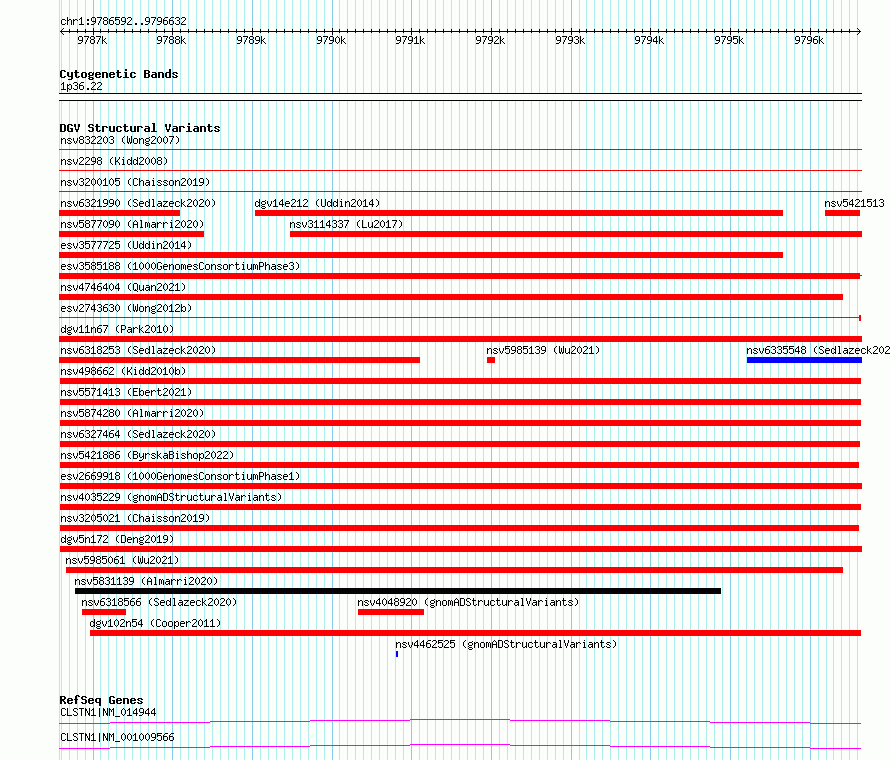Viewport: 890px width, 760px height.
Task: Click the 9793k ruler position
Action: 570,40
